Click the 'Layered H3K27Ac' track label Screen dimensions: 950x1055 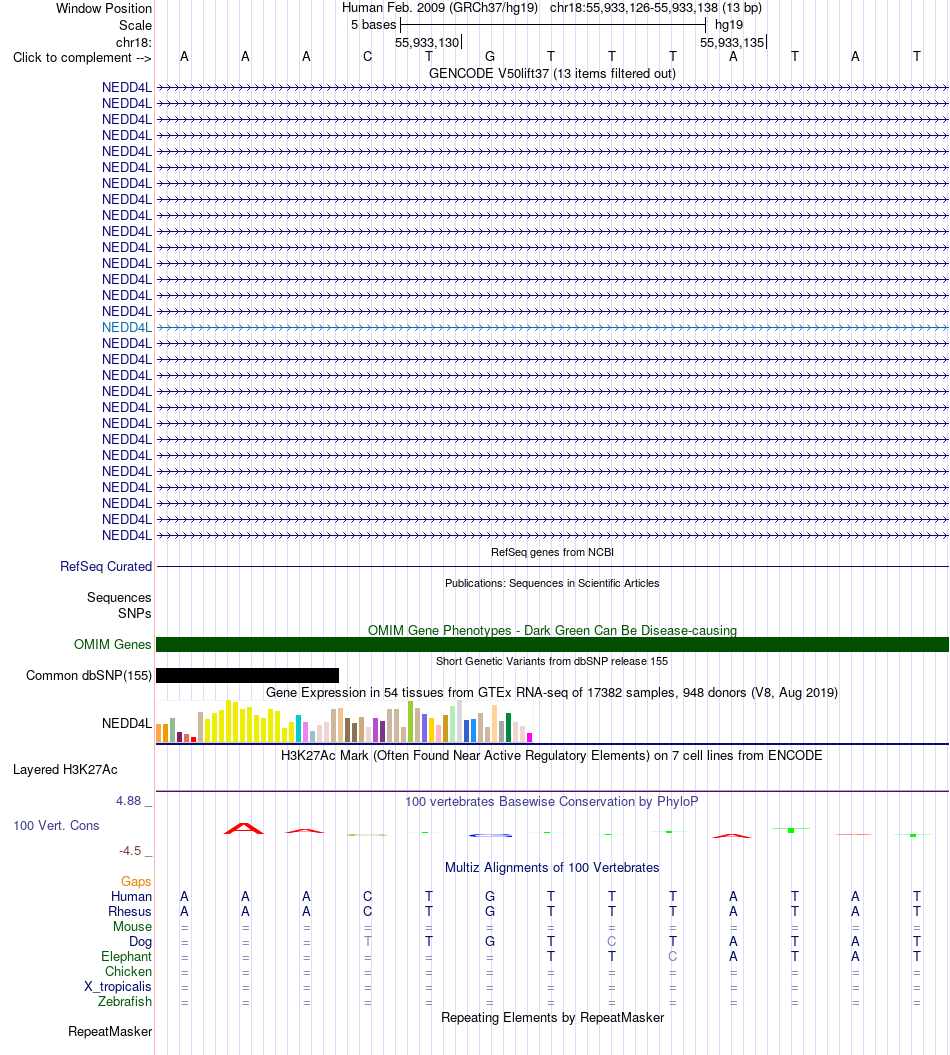65,770
